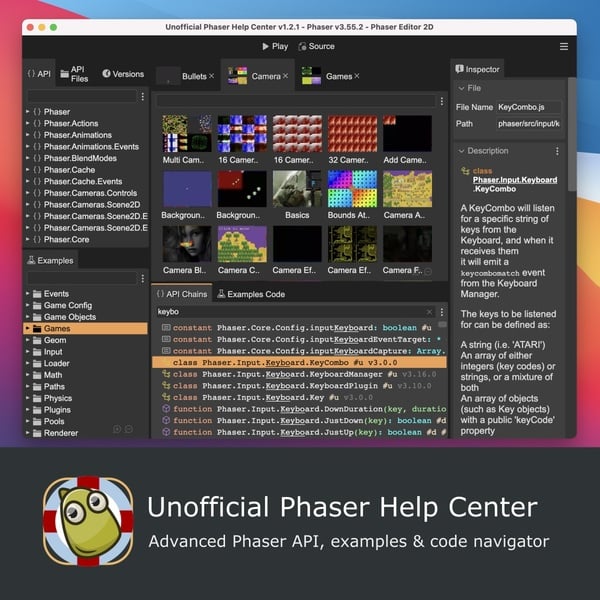Switch to the API Files tab

point(75,74)
